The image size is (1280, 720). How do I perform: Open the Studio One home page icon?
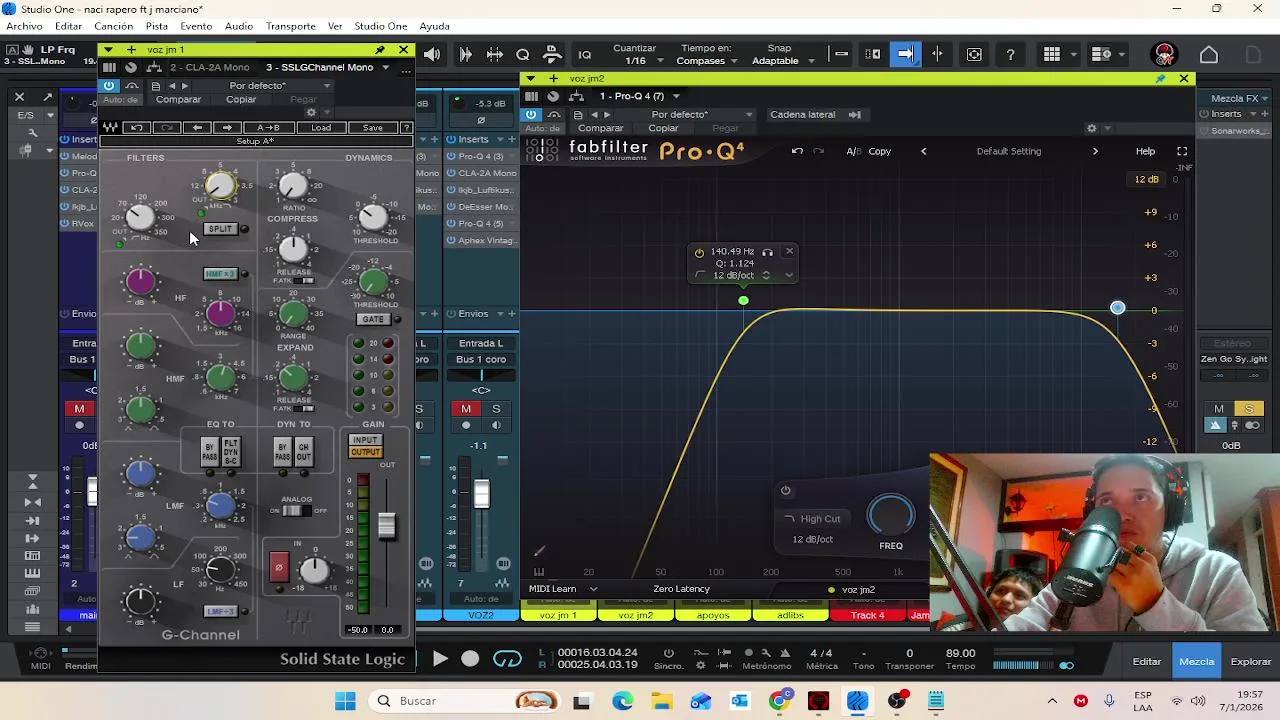click(x=1209, y=55)
